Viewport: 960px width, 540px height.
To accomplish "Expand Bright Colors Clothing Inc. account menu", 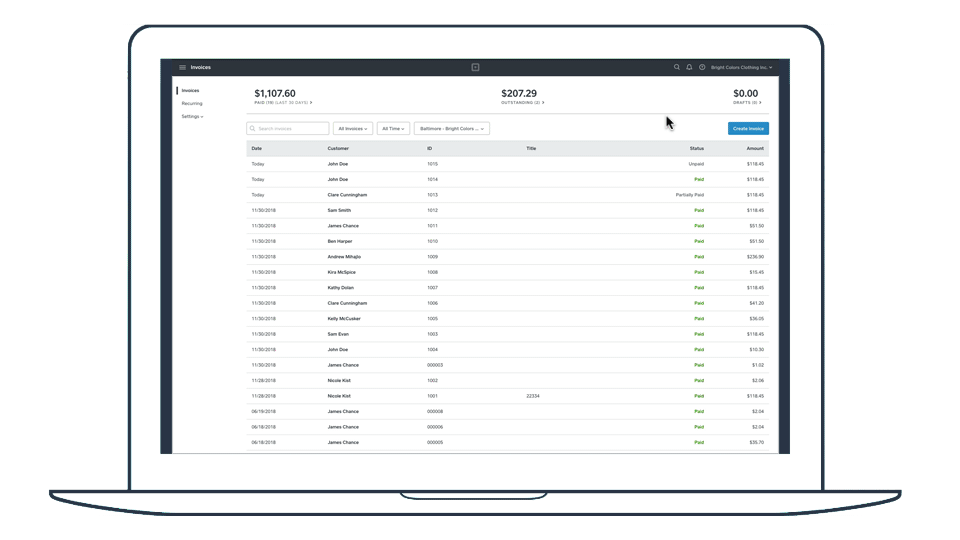I will [741, 67].
